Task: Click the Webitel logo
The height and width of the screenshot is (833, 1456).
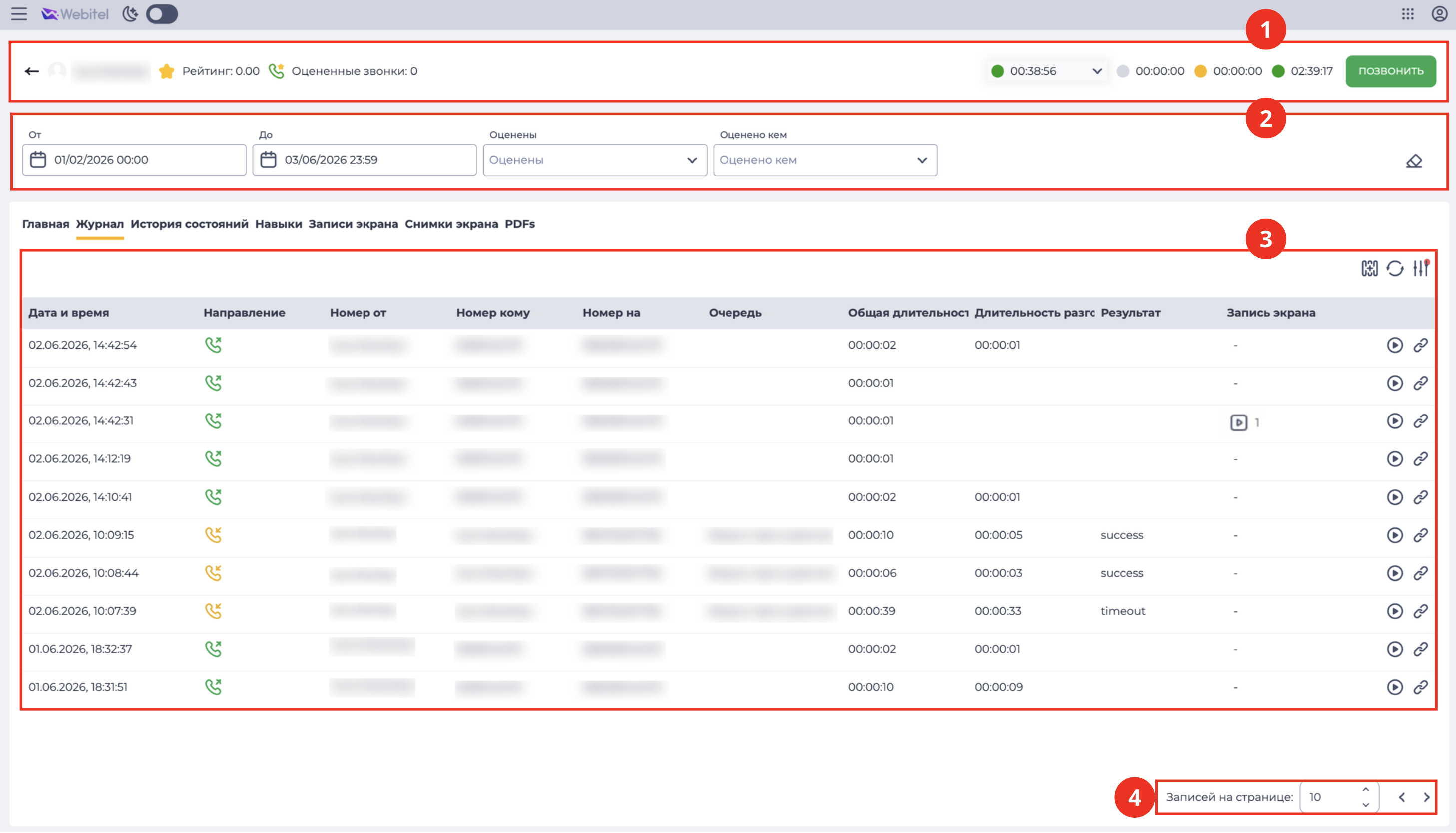Action: coord(75,13)
